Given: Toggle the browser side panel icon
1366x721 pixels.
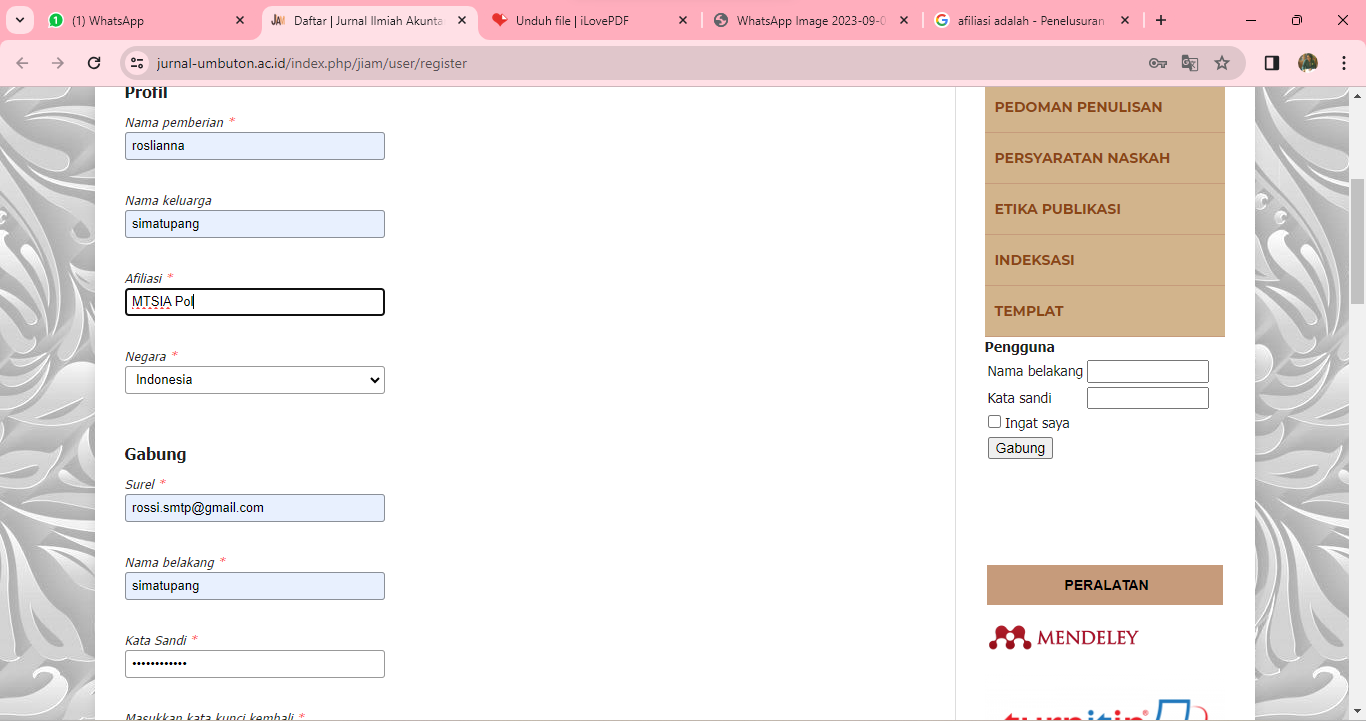Looking at the screenshot, I should point(1272,63).
